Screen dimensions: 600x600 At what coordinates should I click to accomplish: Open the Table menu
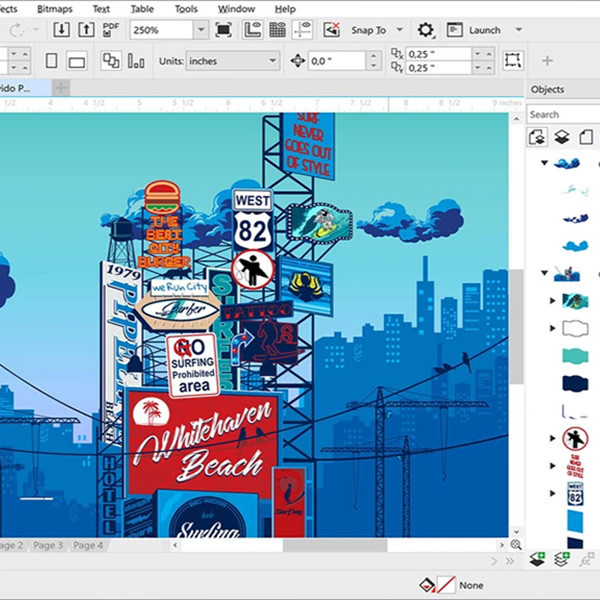pyautogui.click(x=142, y=9)
